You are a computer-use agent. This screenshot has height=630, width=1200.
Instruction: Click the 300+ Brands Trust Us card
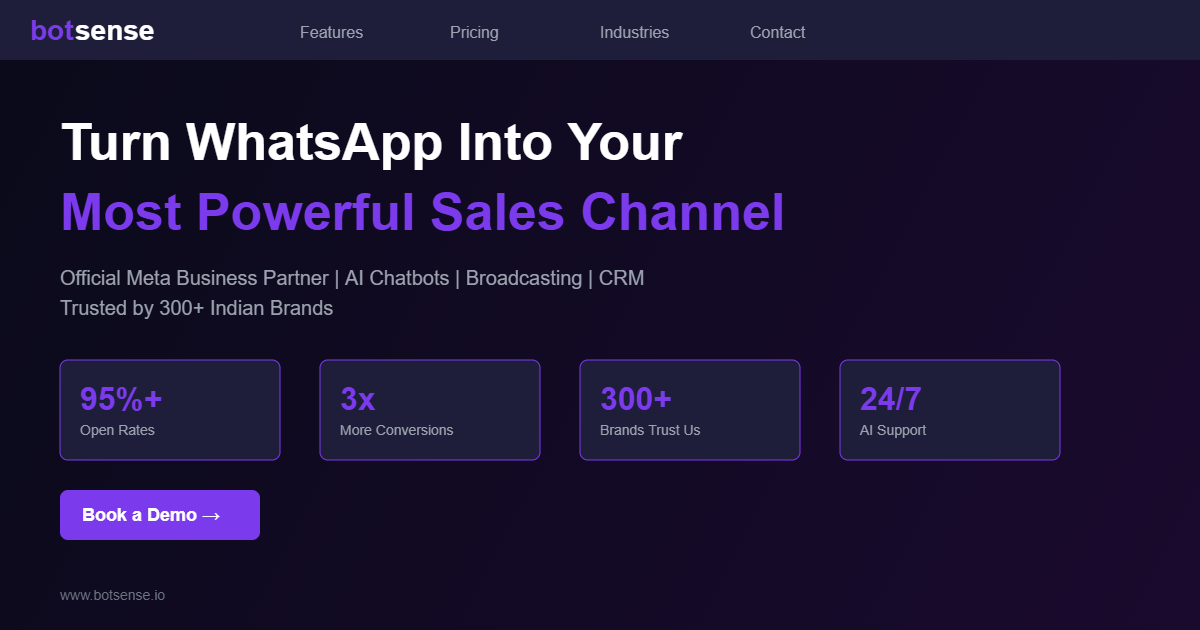pyautogui.click(x=690, y=410)
